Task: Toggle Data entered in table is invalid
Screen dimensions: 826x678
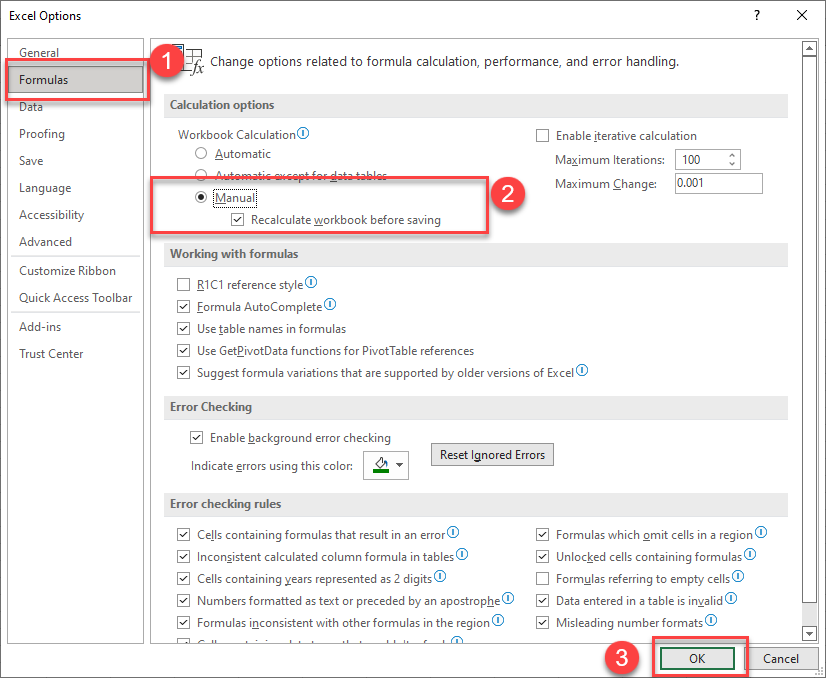Action: click(x=542, y=601)
